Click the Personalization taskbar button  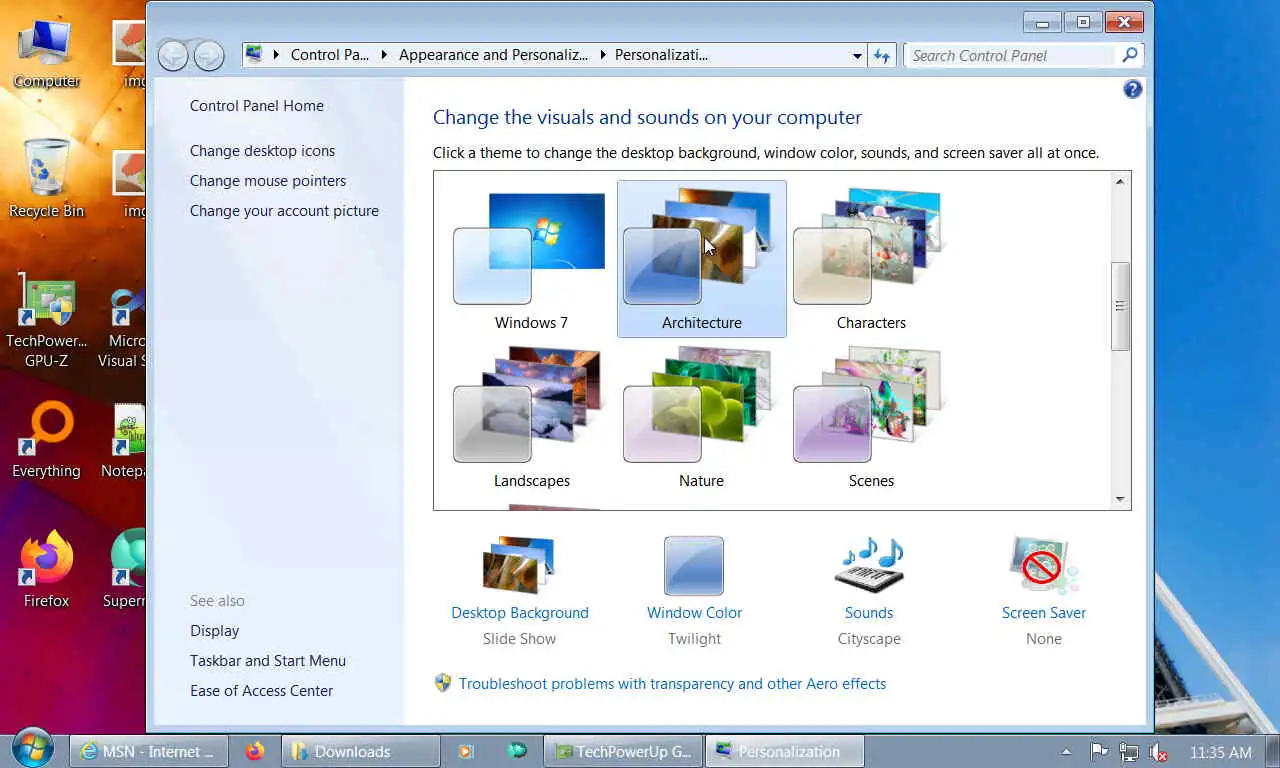[x=785, y=751]
